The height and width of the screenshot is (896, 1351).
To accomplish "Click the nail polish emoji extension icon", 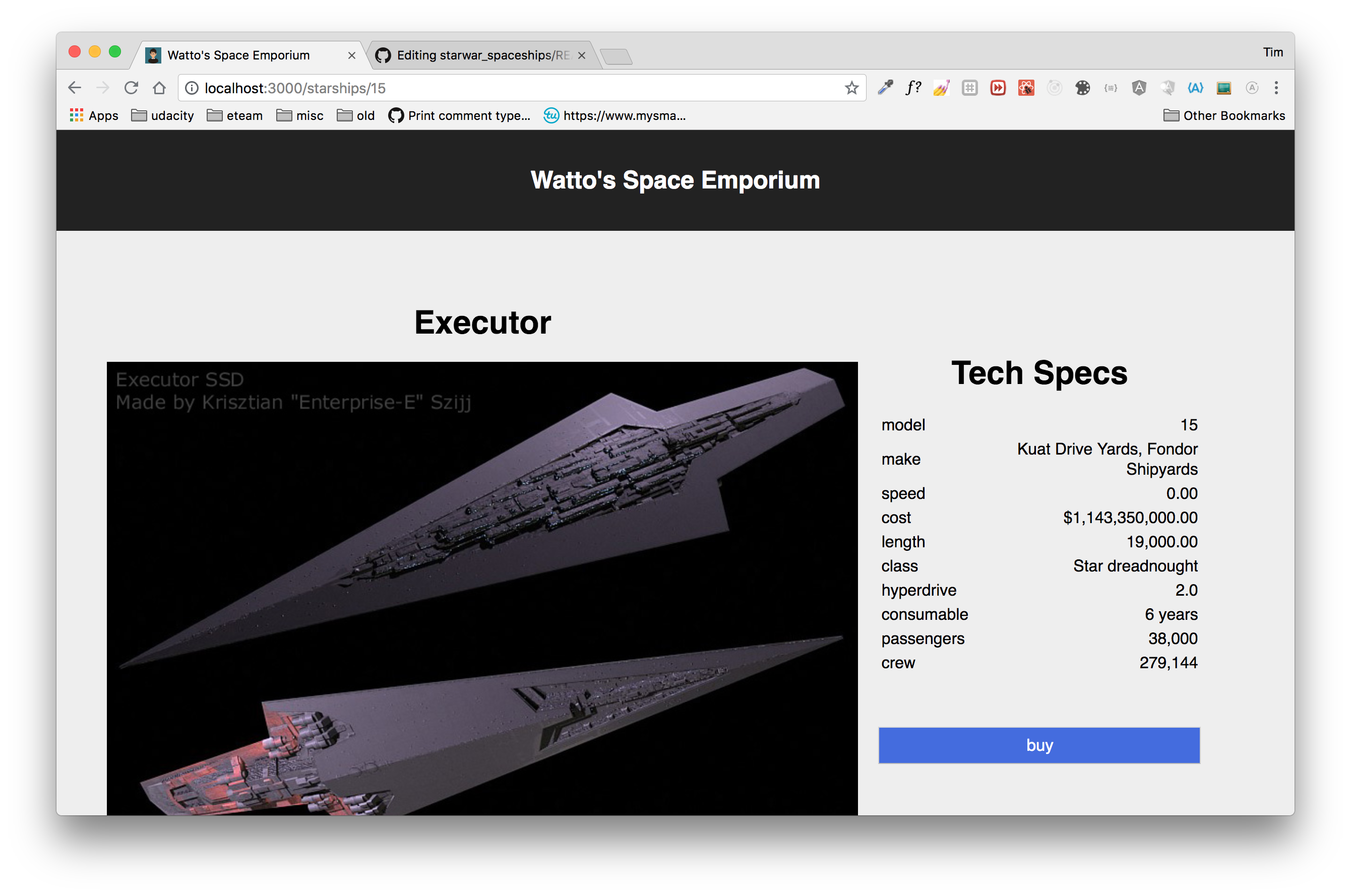I will pos(941,87).
